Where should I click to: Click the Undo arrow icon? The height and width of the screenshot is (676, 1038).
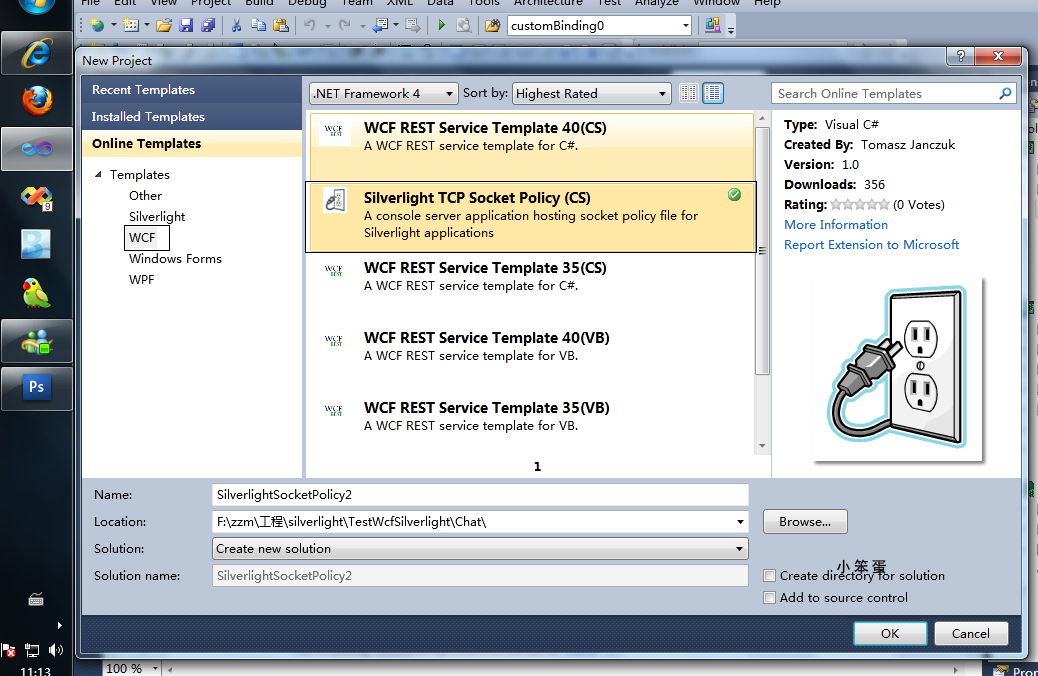pos(310,25)
